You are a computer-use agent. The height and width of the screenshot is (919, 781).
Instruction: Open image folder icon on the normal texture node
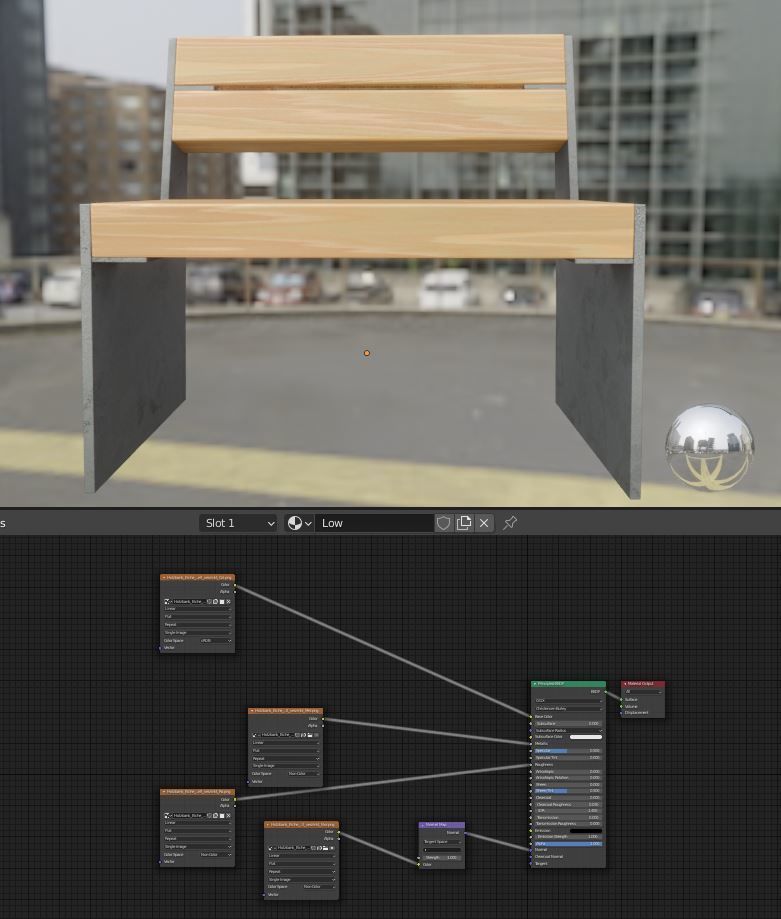(326, 848)
